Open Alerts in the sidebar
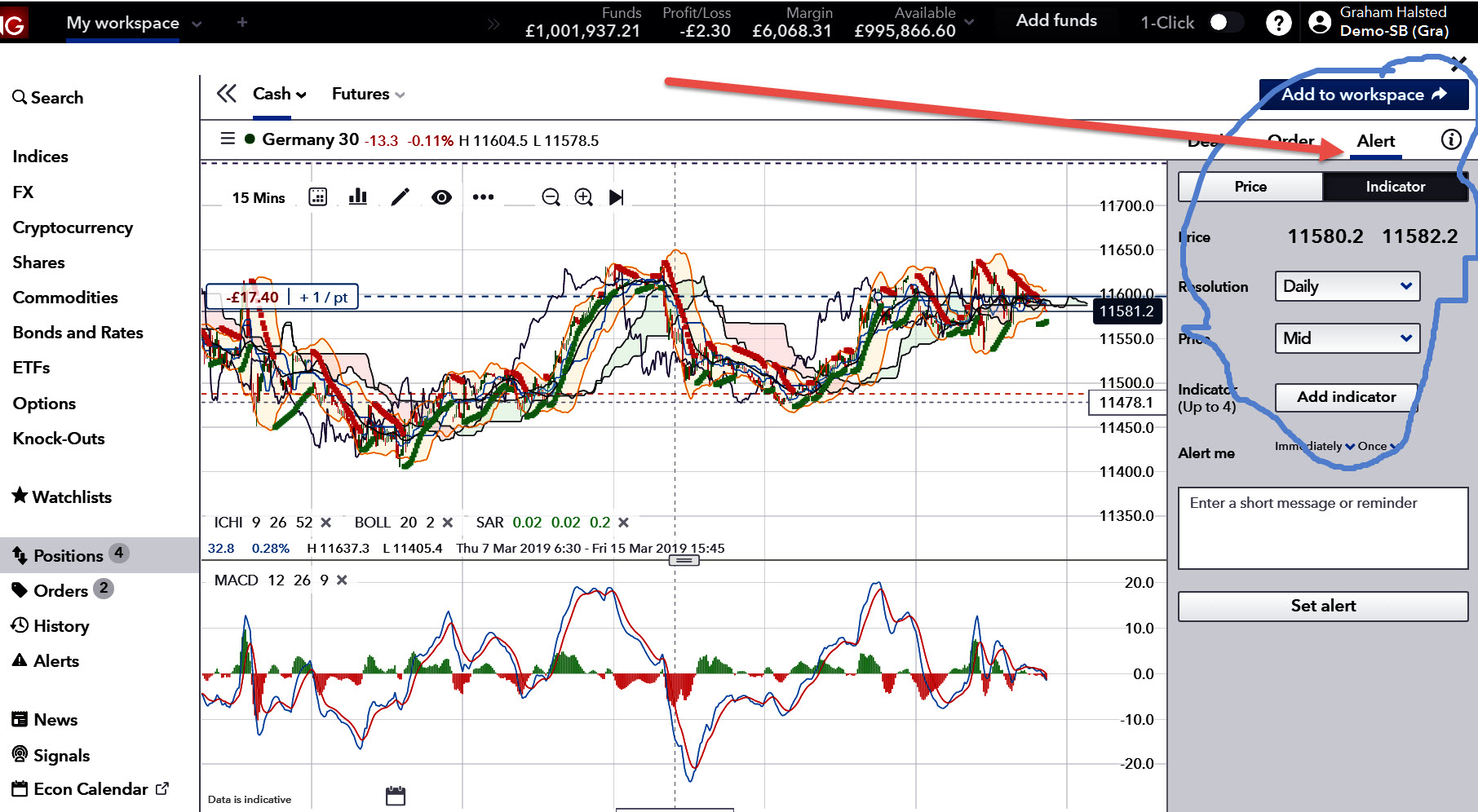The width and height of the screenshot is (1478, 812). (46, 661)
